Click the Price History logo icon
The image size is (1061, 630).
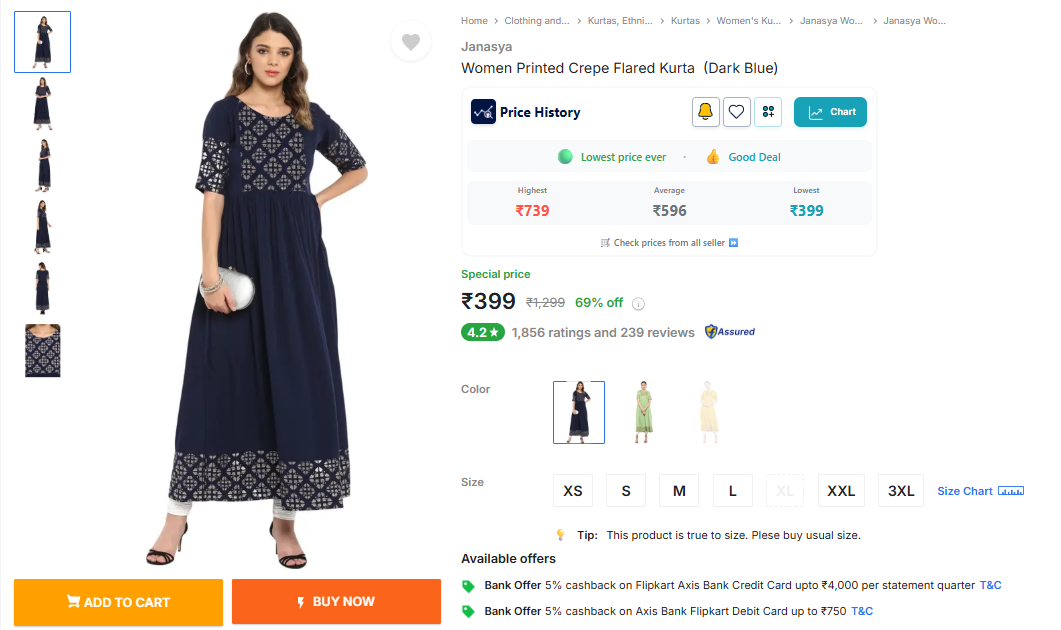(x=483, y=112)
